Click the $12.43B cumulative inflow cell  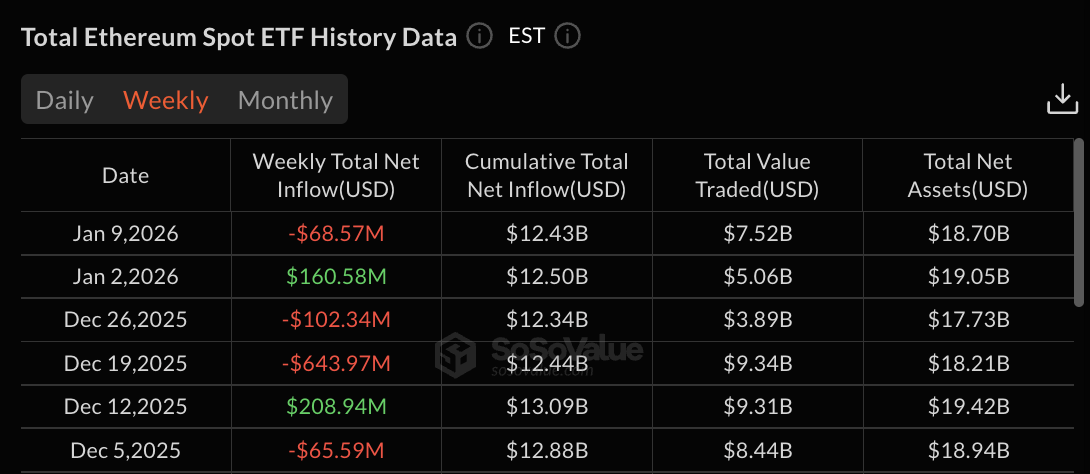point(547,234)
